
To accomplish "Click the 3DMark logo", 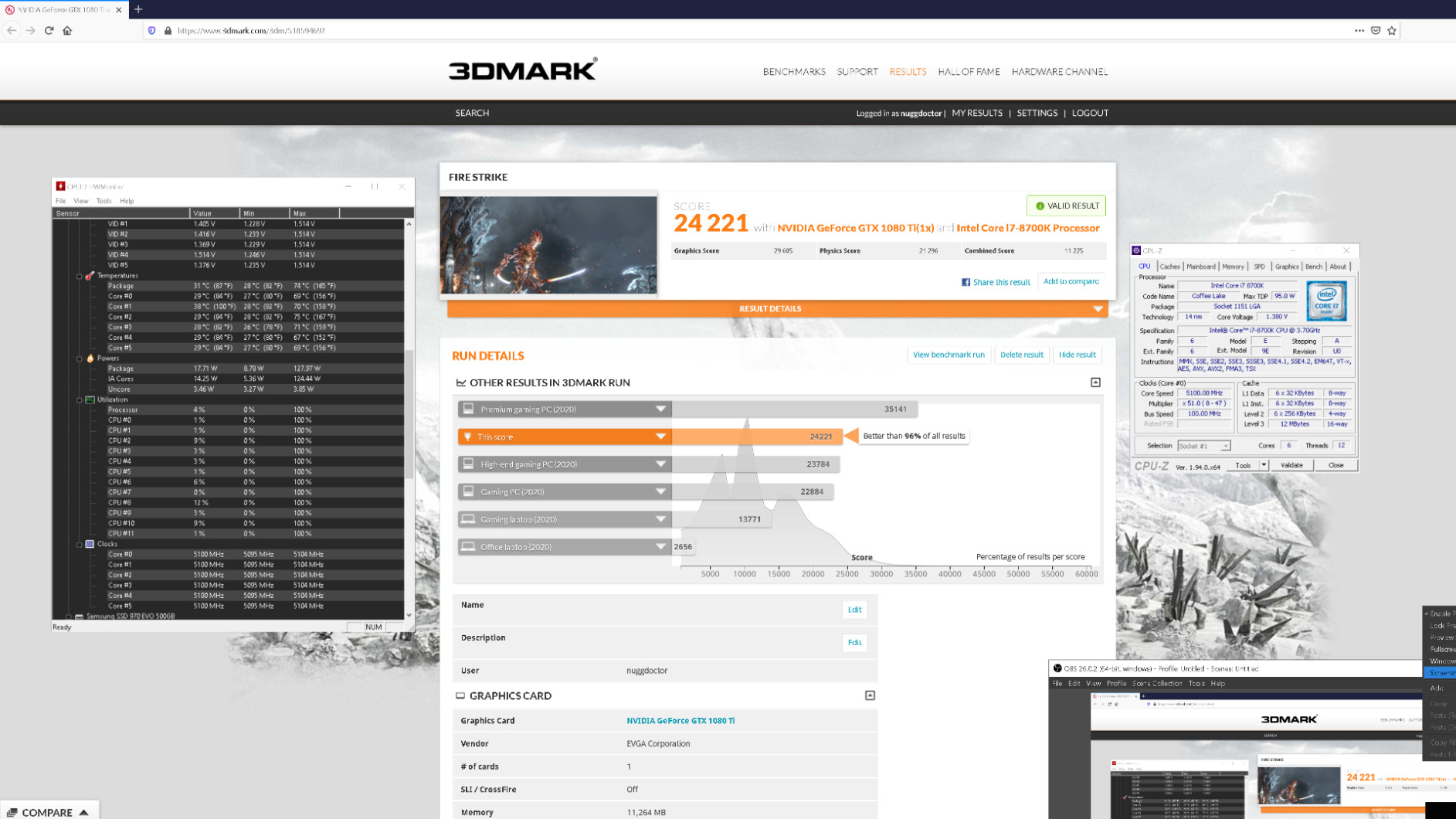I will (x=523, y=70).
